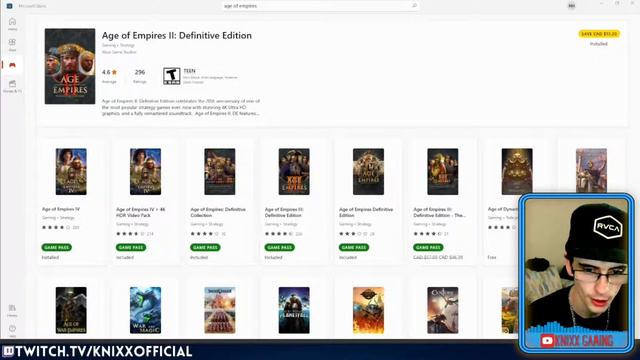Click Game Pass badge on Age of Empires Definitive Edition

pos(353,247)
